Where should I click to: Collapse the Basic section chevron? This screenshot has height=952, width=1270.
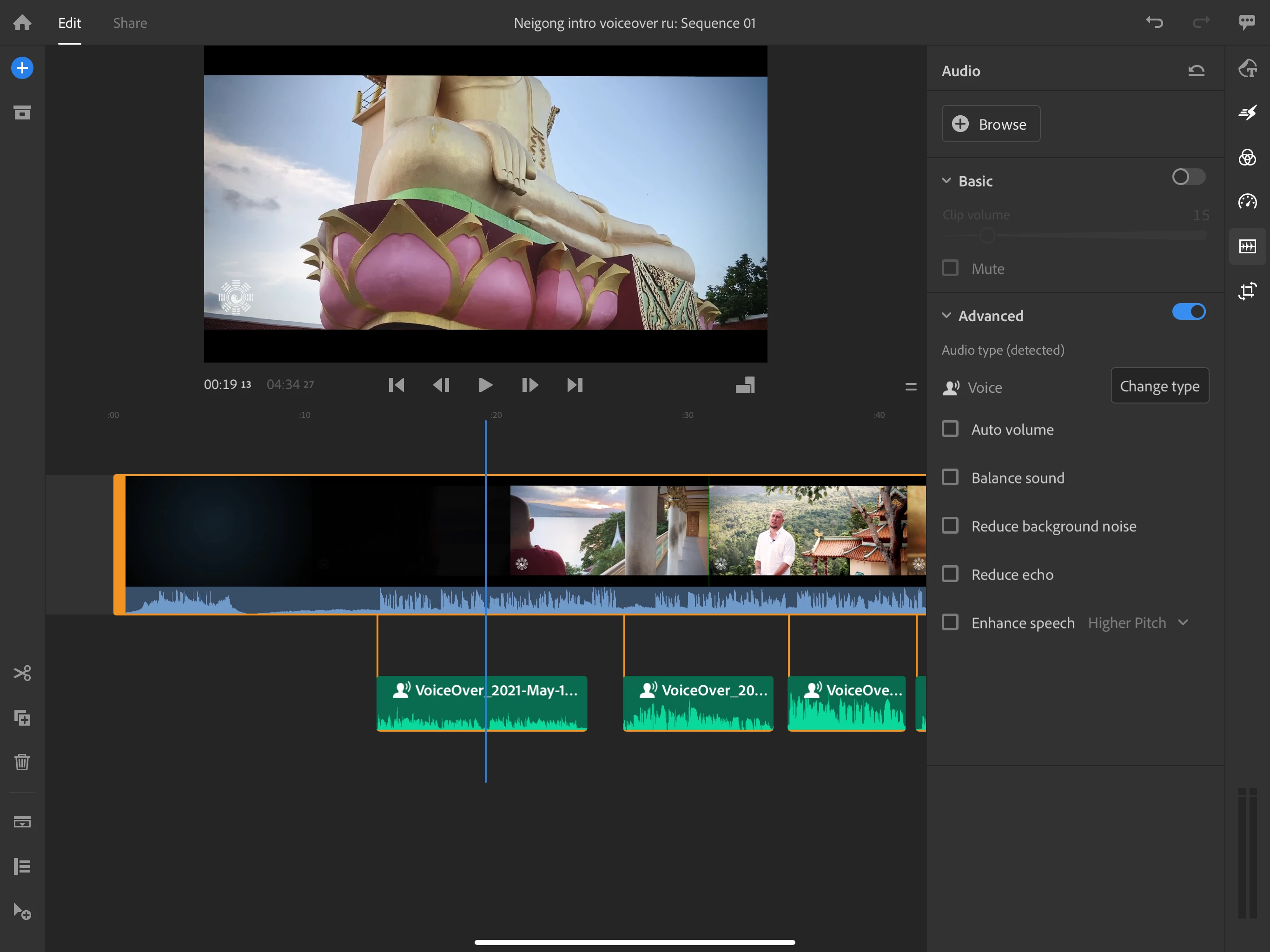[946, 181]
